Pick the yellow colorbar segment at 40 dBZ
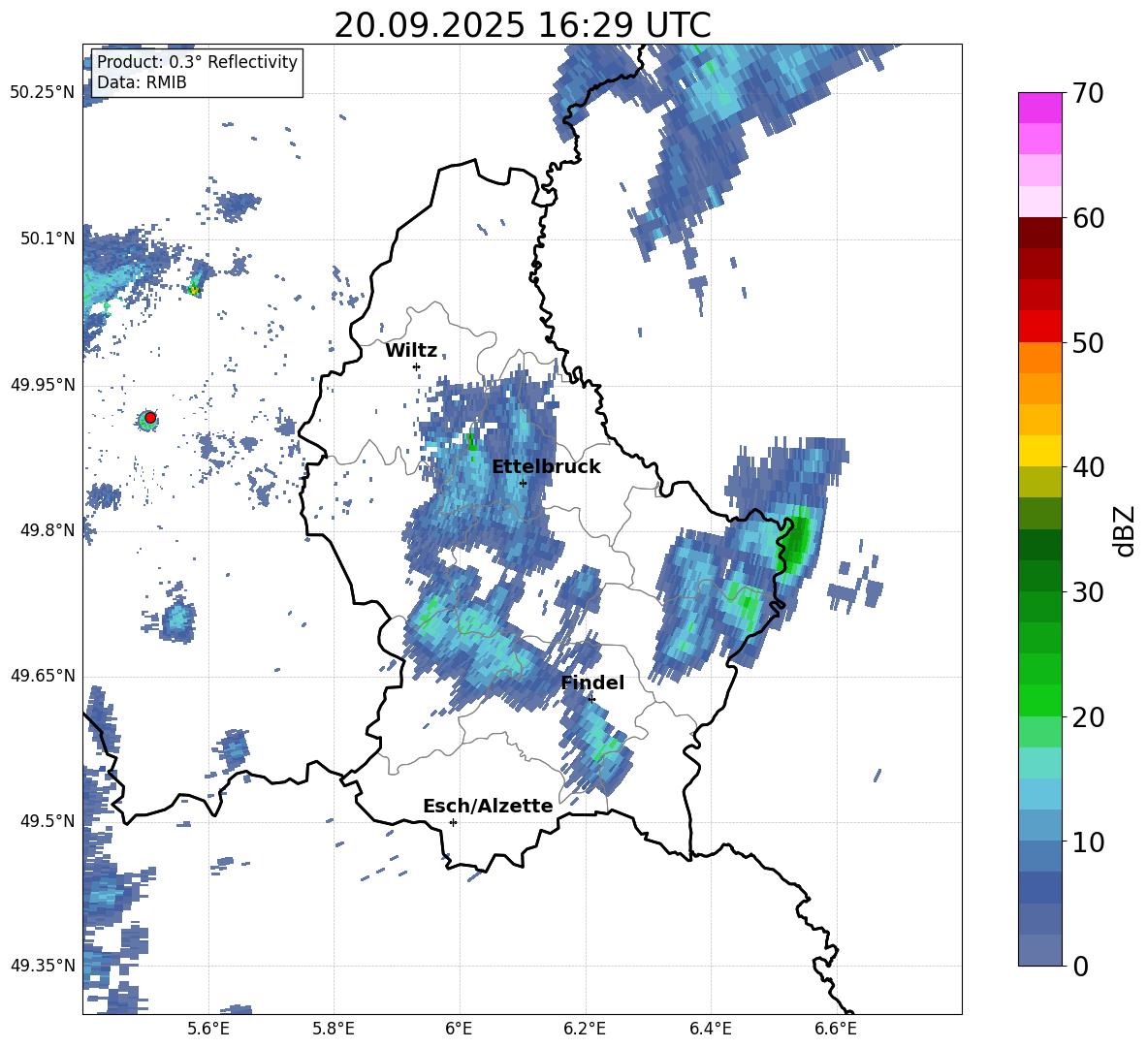 click(1040, 451)
